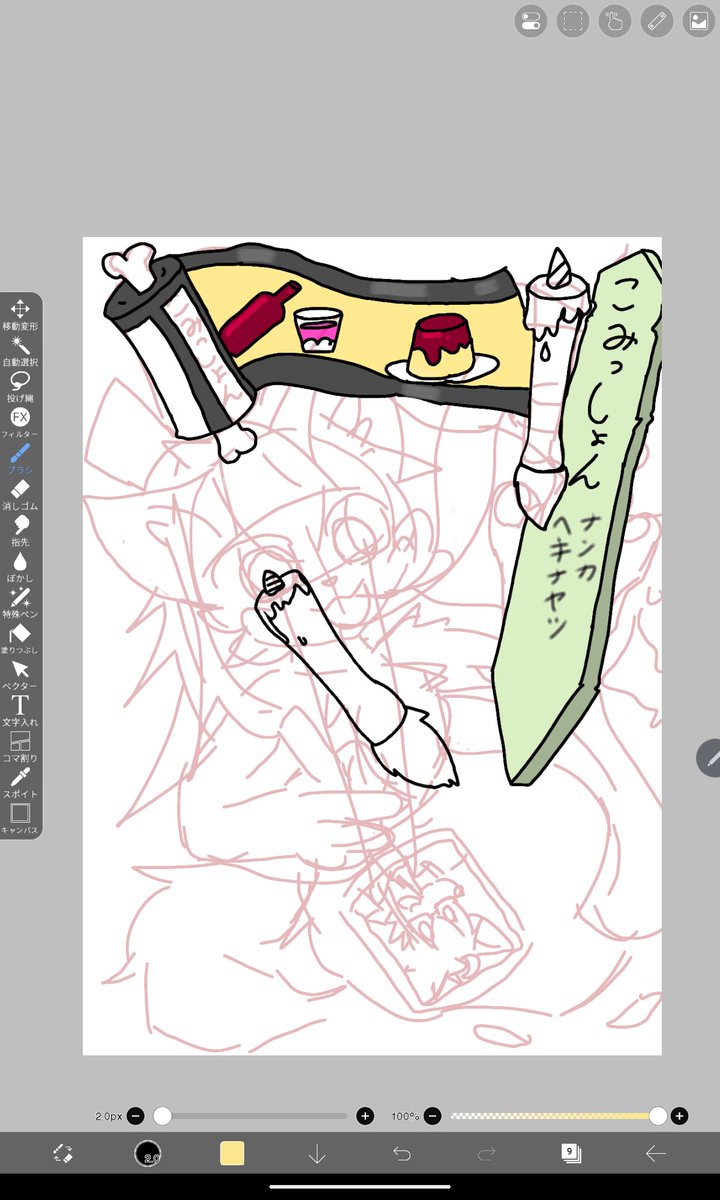Decrease brush thickness with minus button

coord(135,1116)
